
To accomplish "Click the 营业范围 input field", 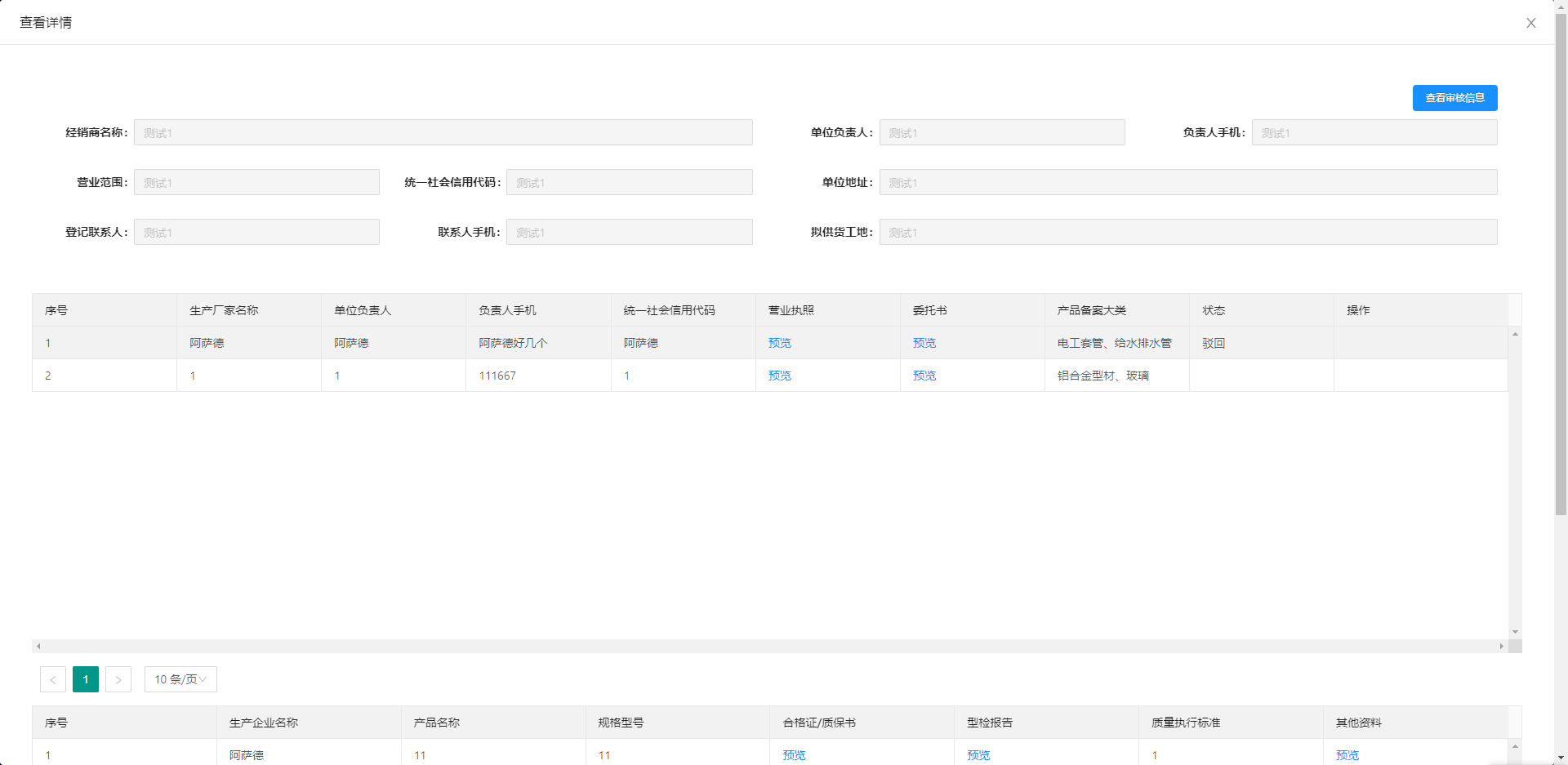I will (256, 183).
